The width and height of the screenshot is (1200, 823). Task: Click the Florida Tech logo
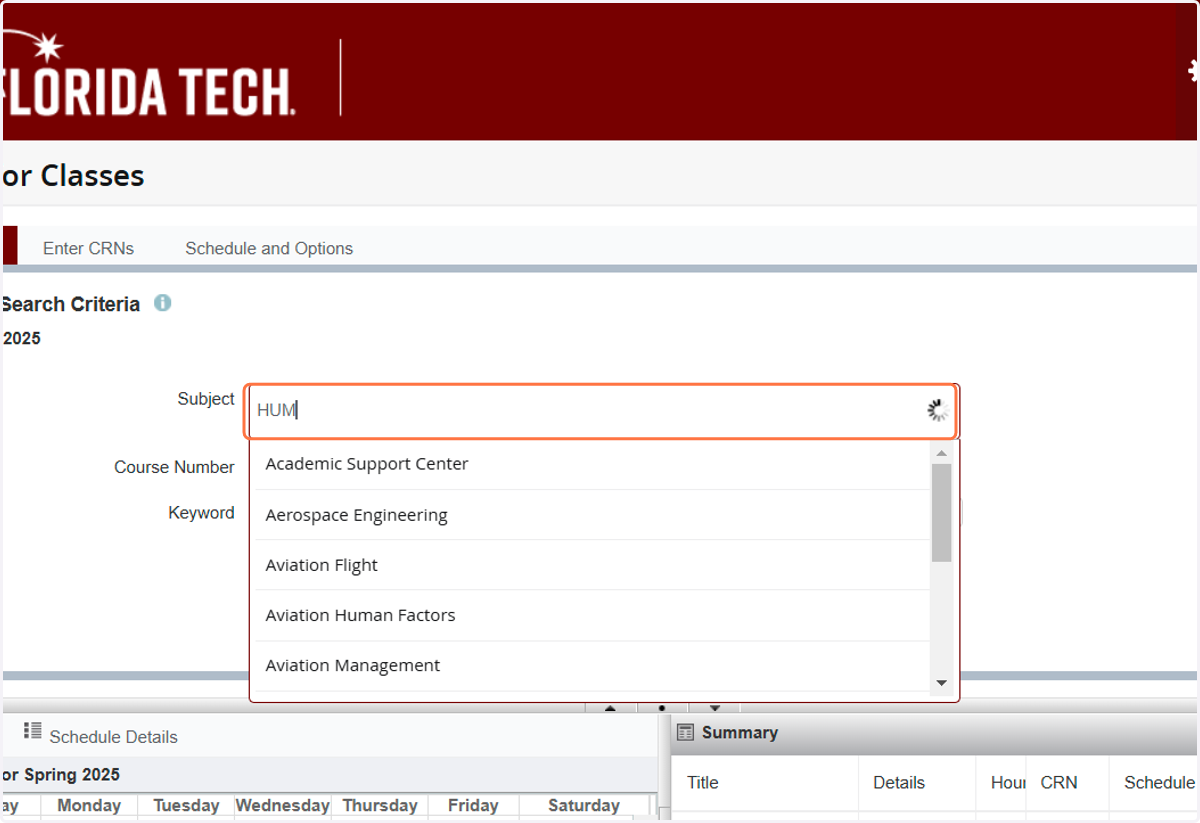148,74
